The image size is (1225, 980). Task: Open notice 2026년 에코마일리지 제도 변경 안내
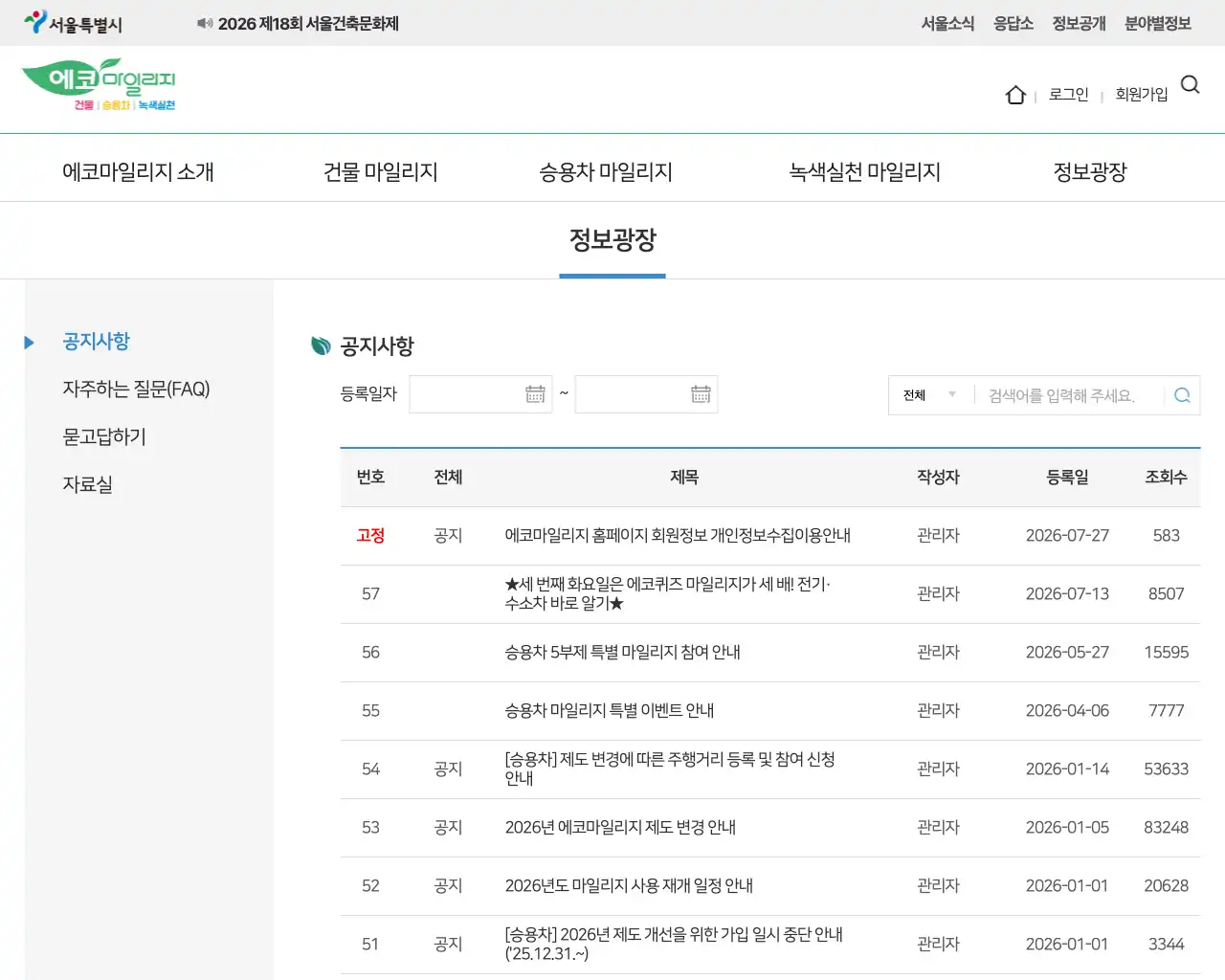click(620, 828)
